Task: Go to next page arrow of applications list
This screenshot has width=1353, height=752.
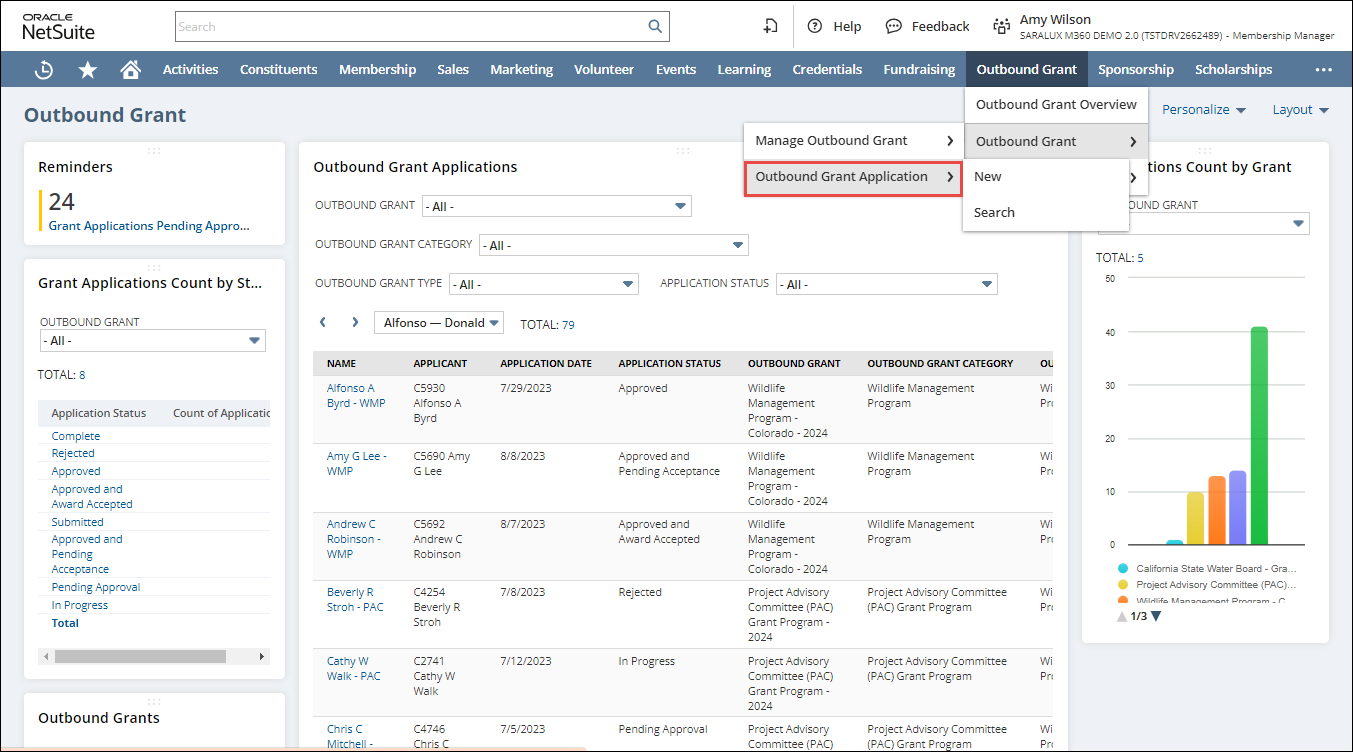Action: pyautogui.click(x=355, y=323)
